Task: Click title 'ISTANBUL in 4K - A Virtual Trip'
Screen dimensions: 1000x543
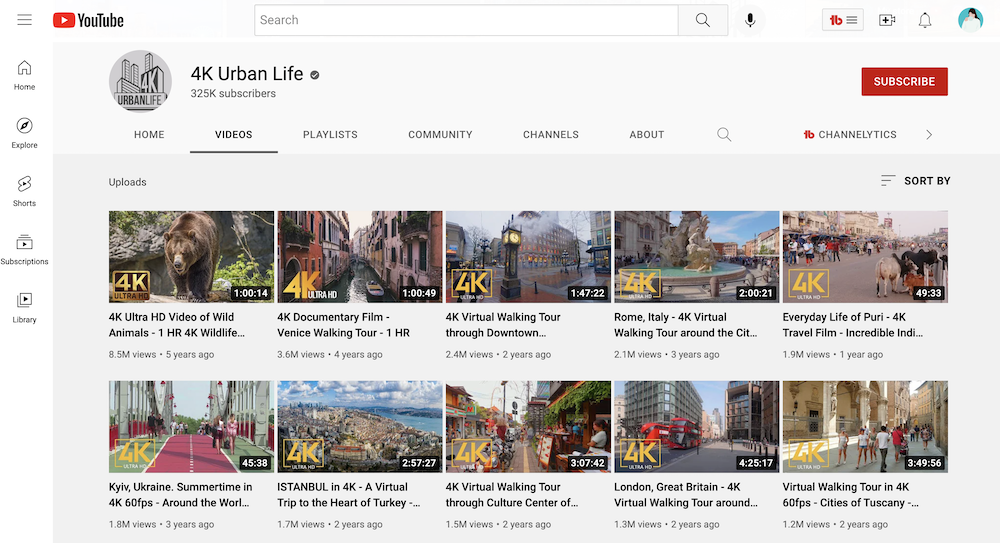Action: pyautogui.click(x=349, y=495)
